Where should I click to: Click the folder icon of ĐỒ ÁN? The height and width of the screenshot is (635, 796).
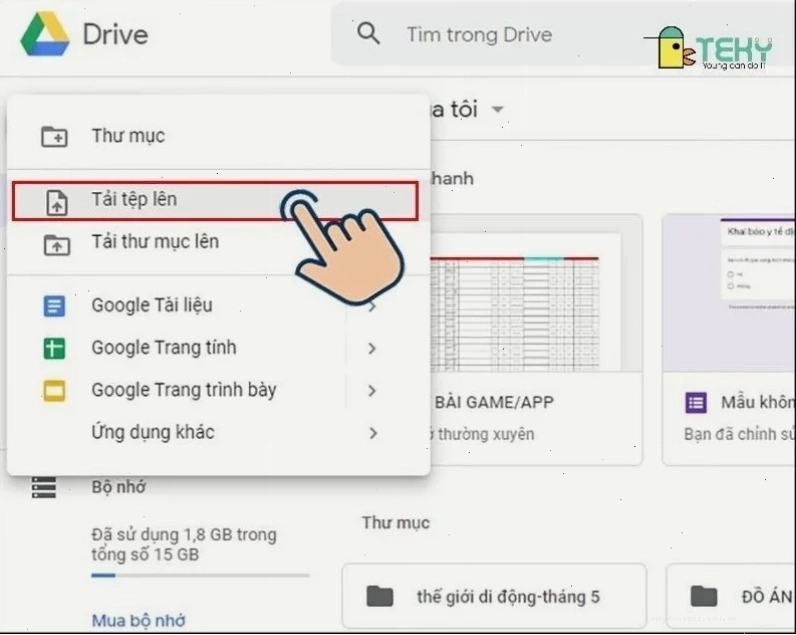pos(704,596)
